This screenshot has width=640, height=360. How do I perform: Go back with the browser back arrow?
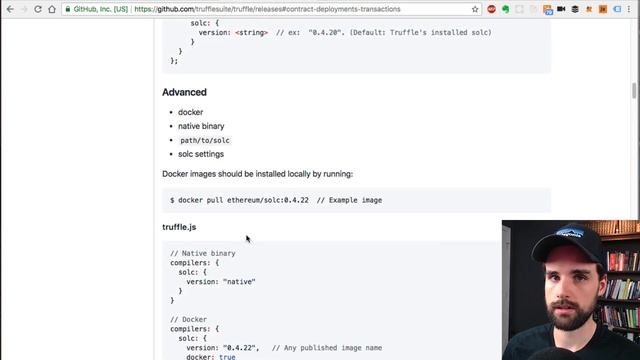(10, 9)
